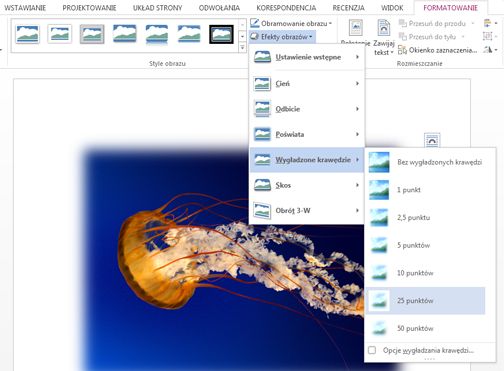Open Przesuń do tyłu dropdown arrow

[463, 37]
